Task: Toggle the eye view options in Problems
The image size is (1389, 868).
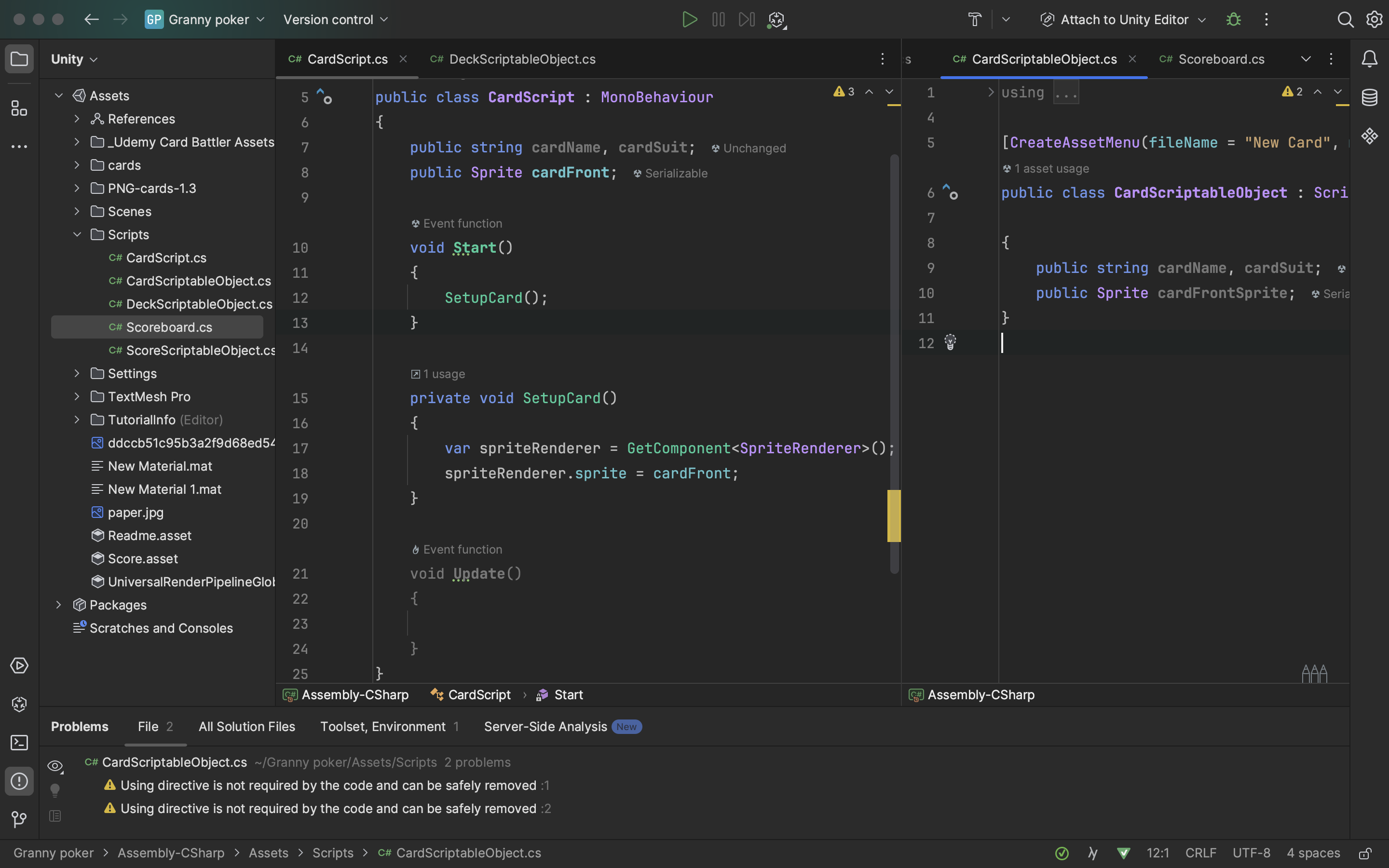Action: (x=55, y=766)
